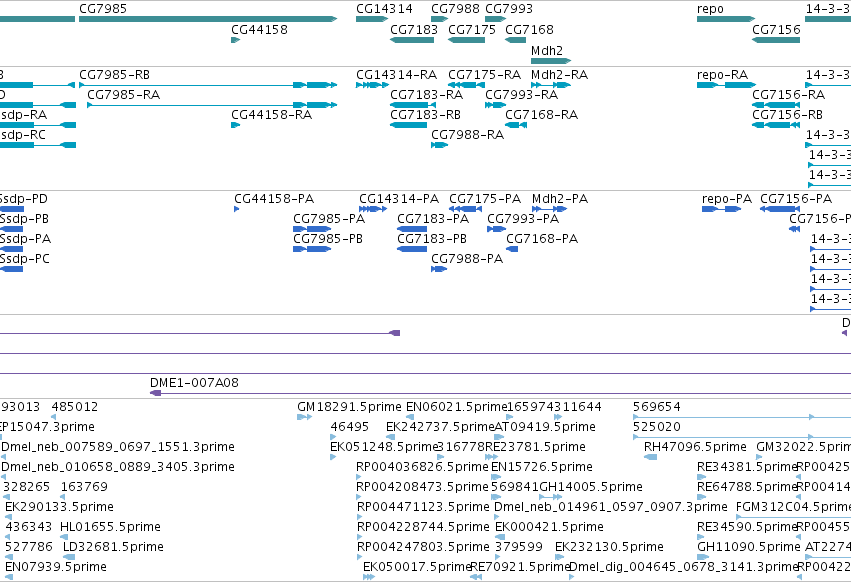Select EST label 485012

(x=75, y=407)
